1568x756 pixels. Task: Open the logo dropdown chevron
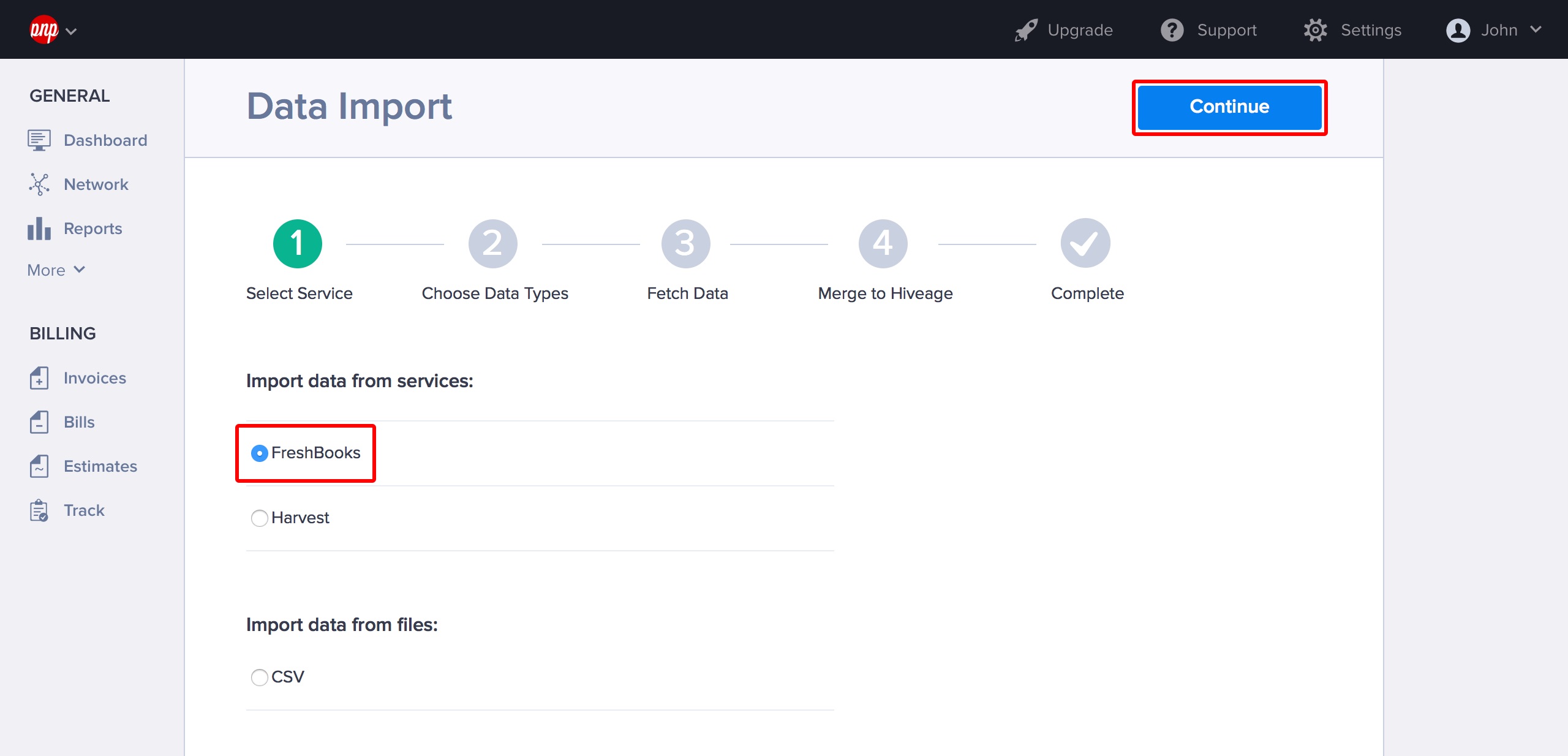[71, 31]
